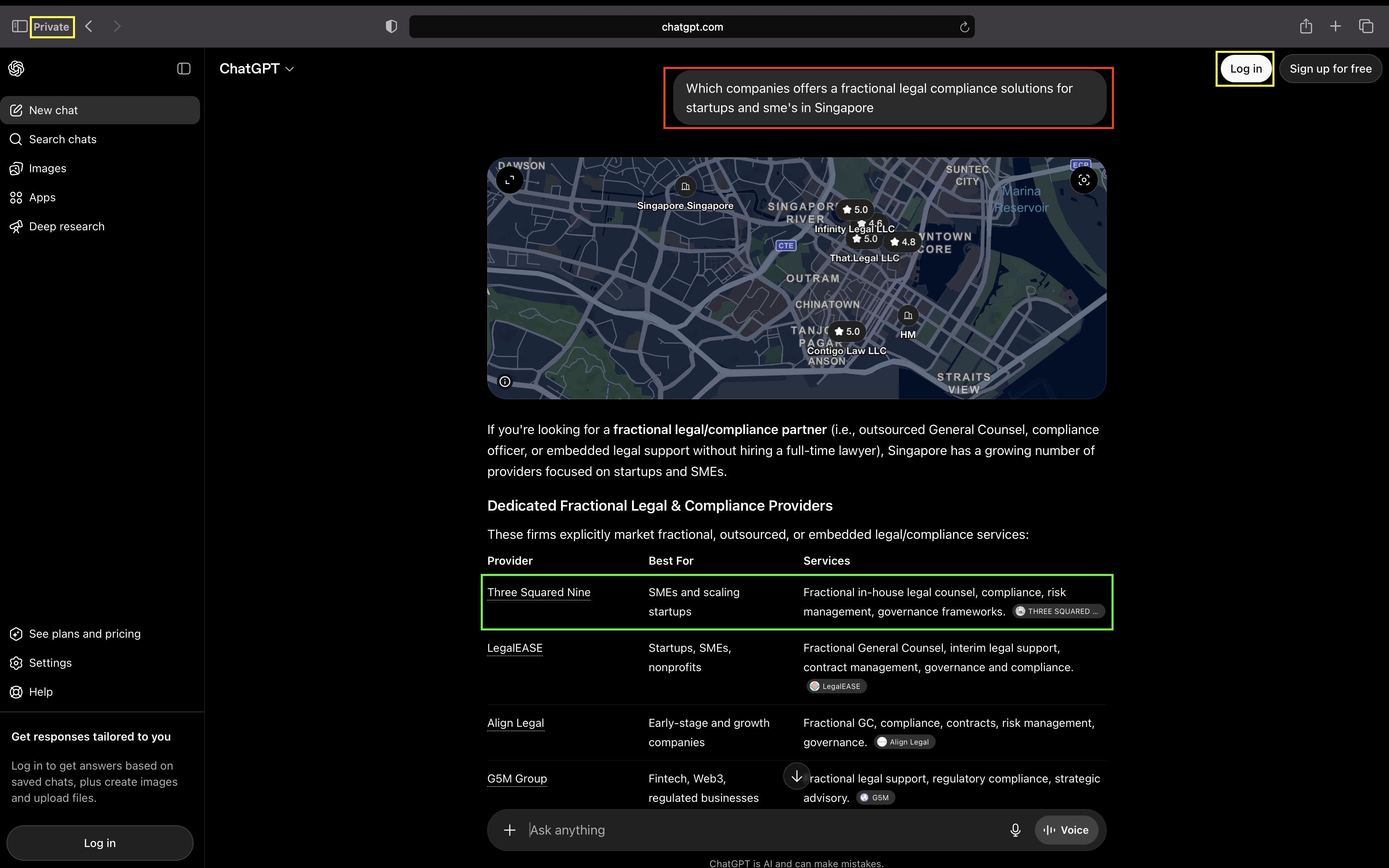Click the plus attach icon in composer
The height and width of the screenshot is (868, 1389).
point(510,830)
